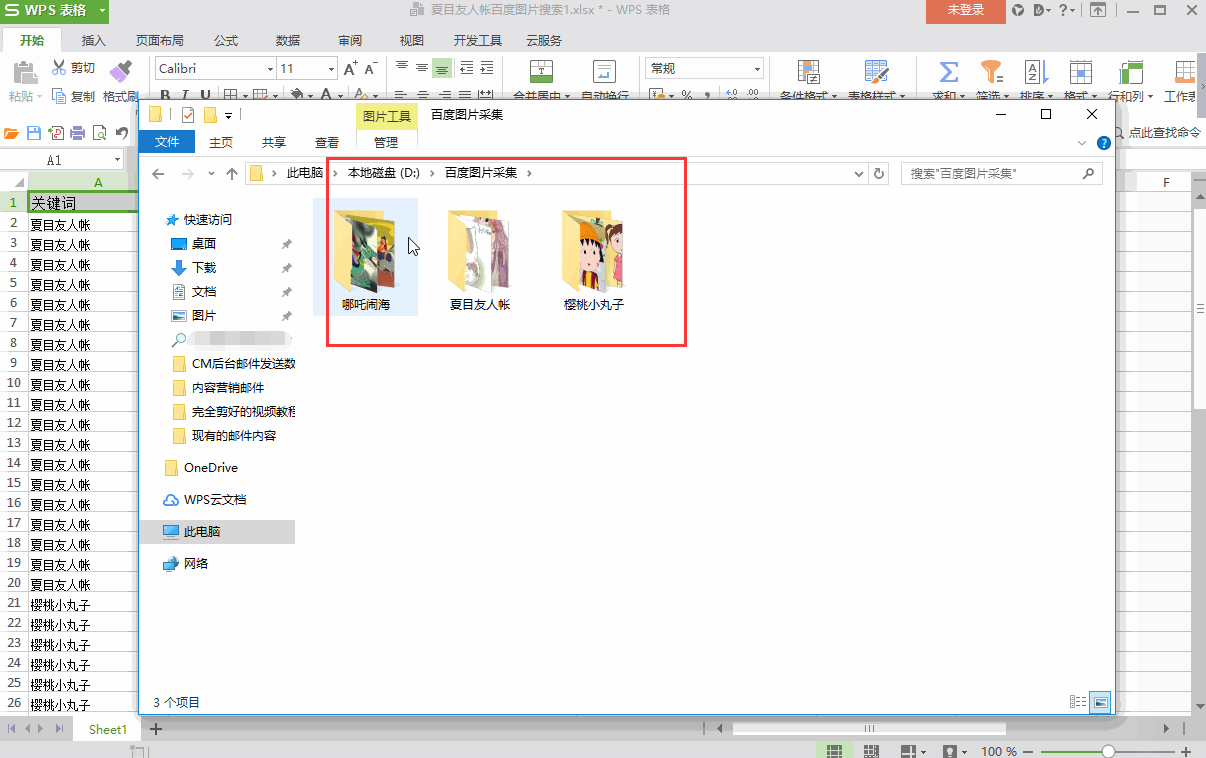
Task: Select the Format Painter brush in WPS
Action: 121,71
